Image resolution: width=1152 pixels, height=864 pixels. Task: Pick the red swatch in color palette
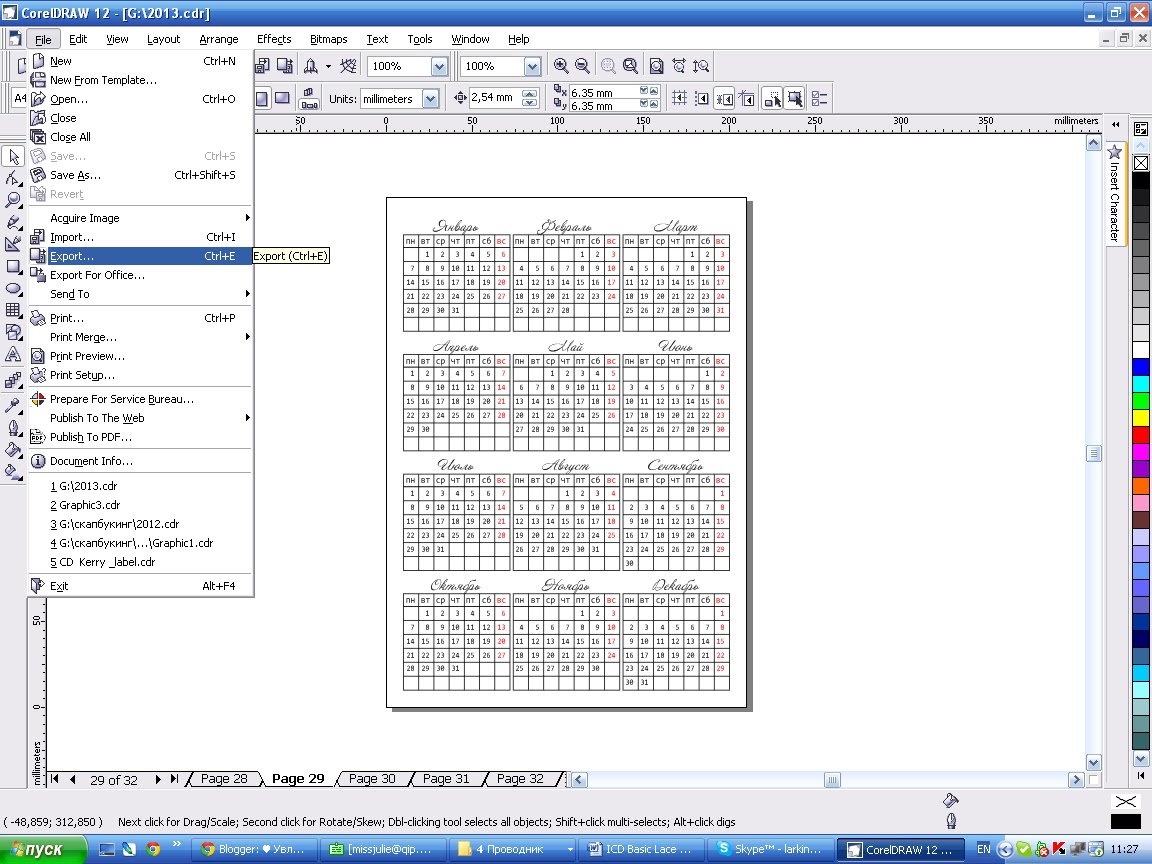(x=1141, y=436)
